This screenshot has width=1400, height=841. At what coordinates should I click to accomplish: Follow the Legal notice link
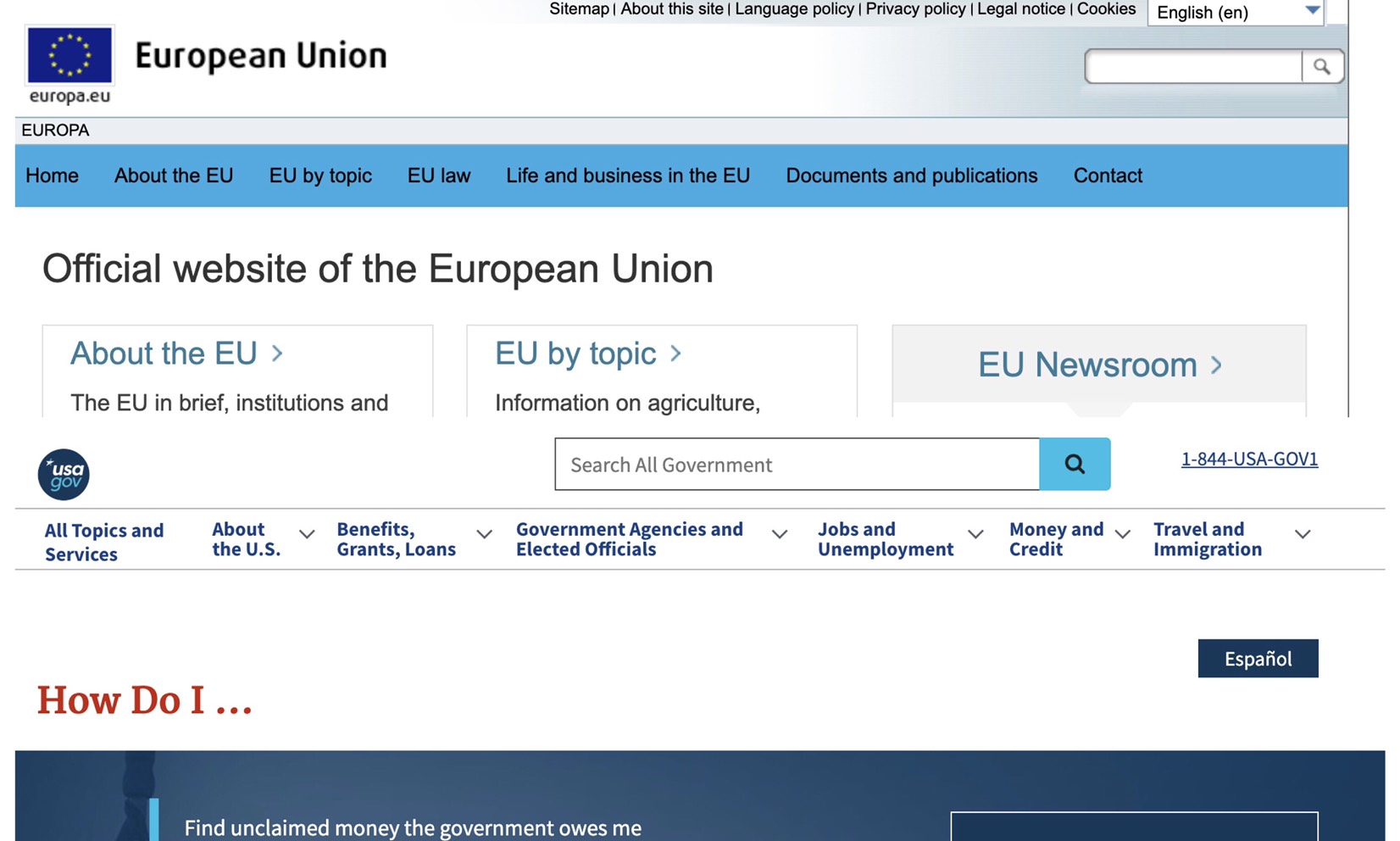tap(1021, 9)
